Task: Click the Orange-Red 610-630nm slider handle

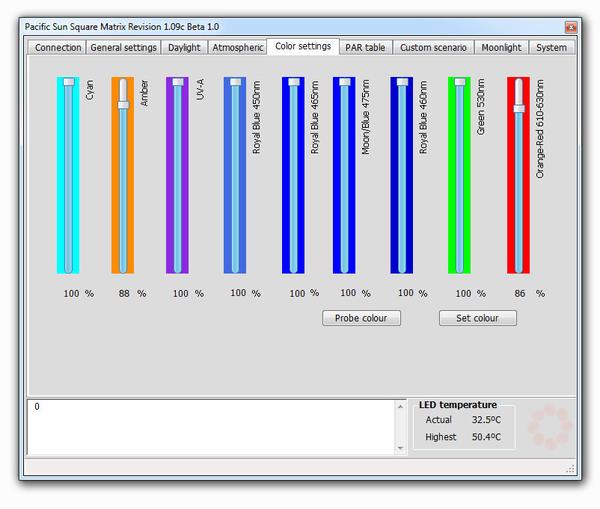Action: 519,108
